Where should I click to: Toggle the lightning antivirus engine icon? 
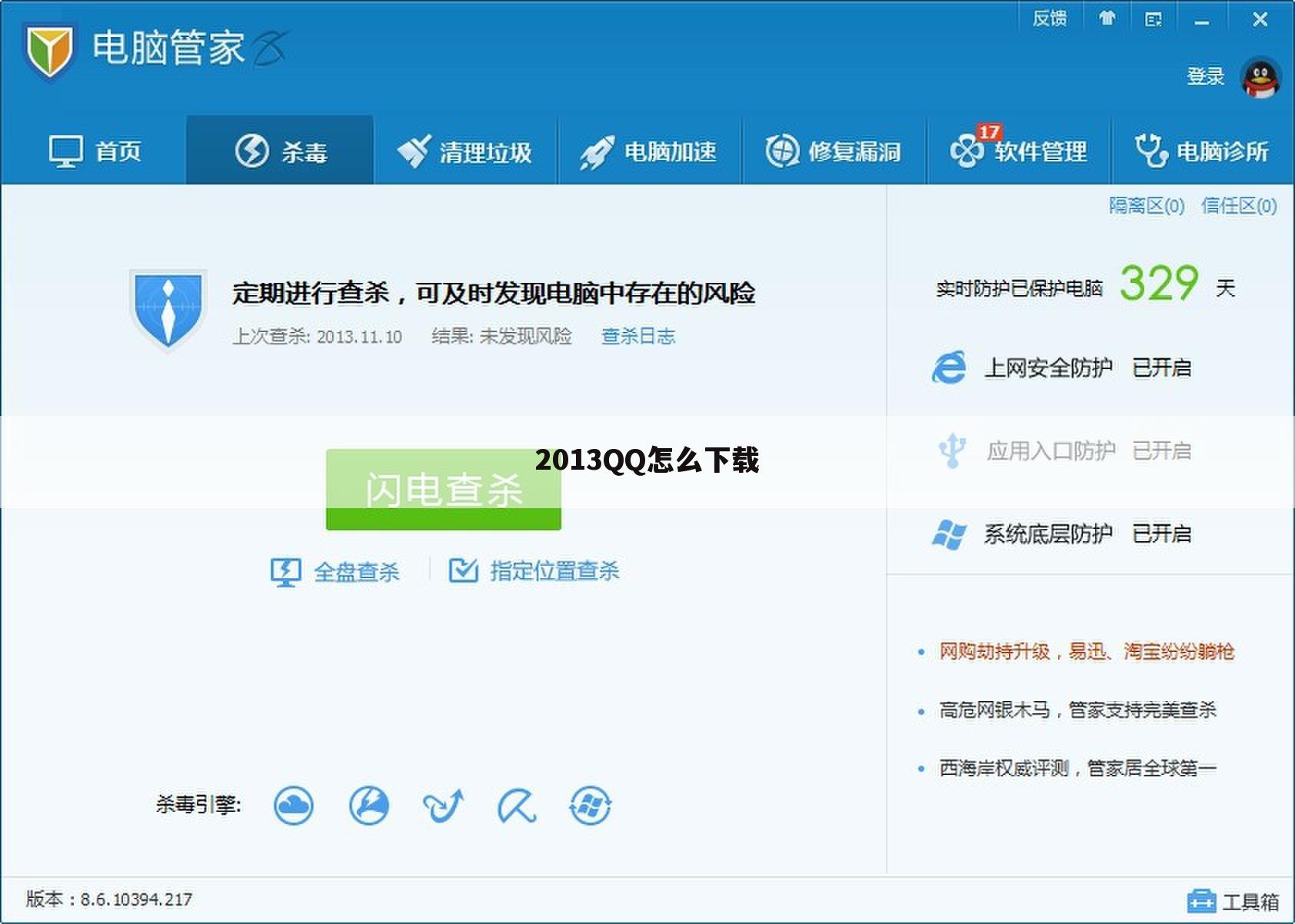[x=368, y=806]
